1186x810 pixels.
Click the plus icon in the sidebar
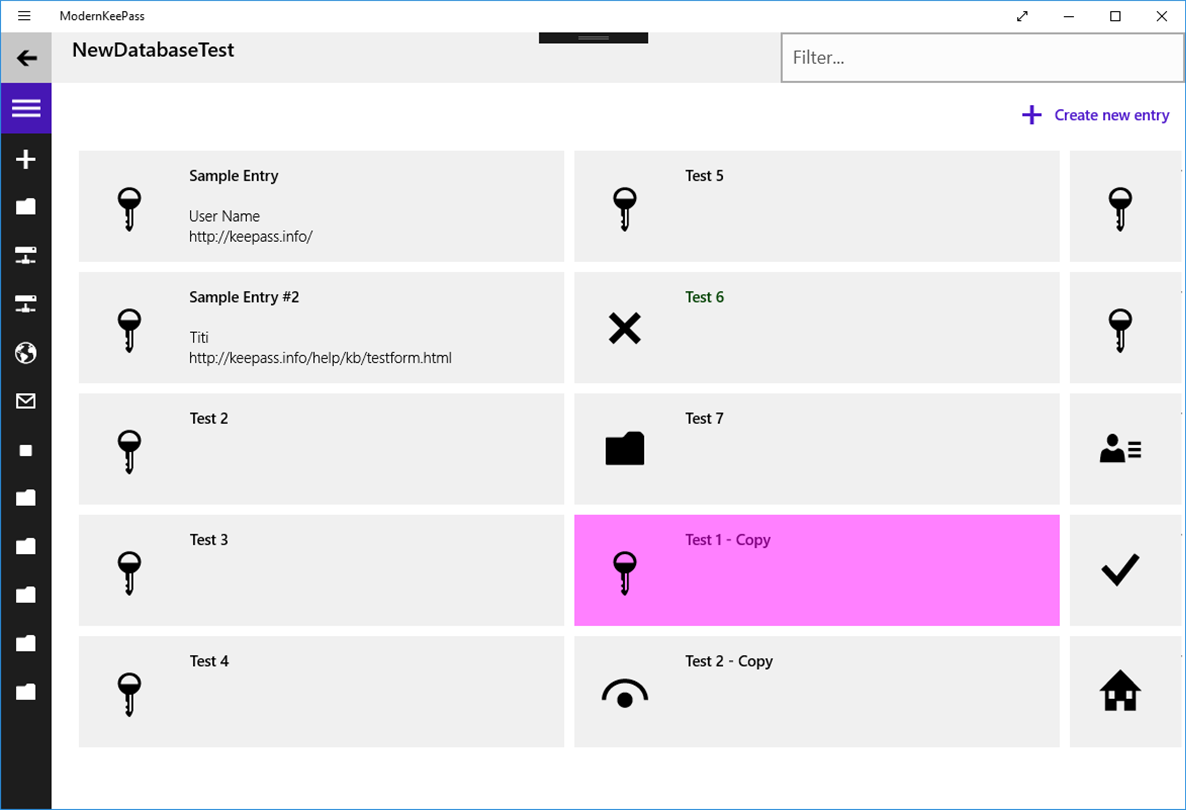[x=26, y=159]
